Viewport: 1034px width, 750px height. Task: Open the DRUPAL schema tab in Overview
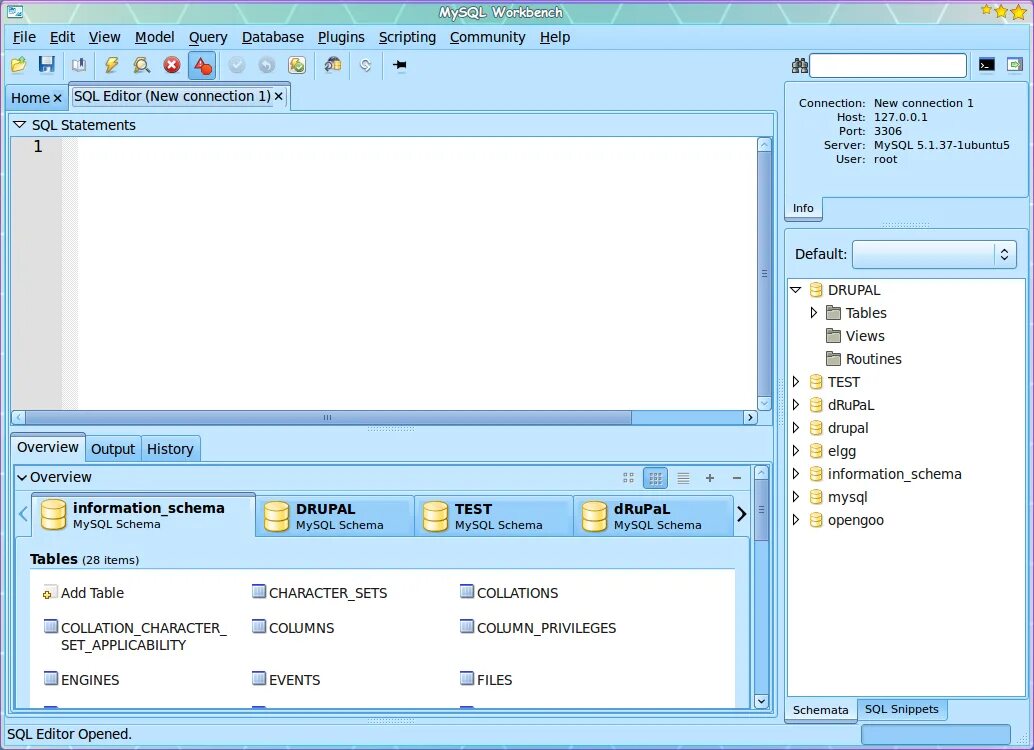tap(334, 516)
